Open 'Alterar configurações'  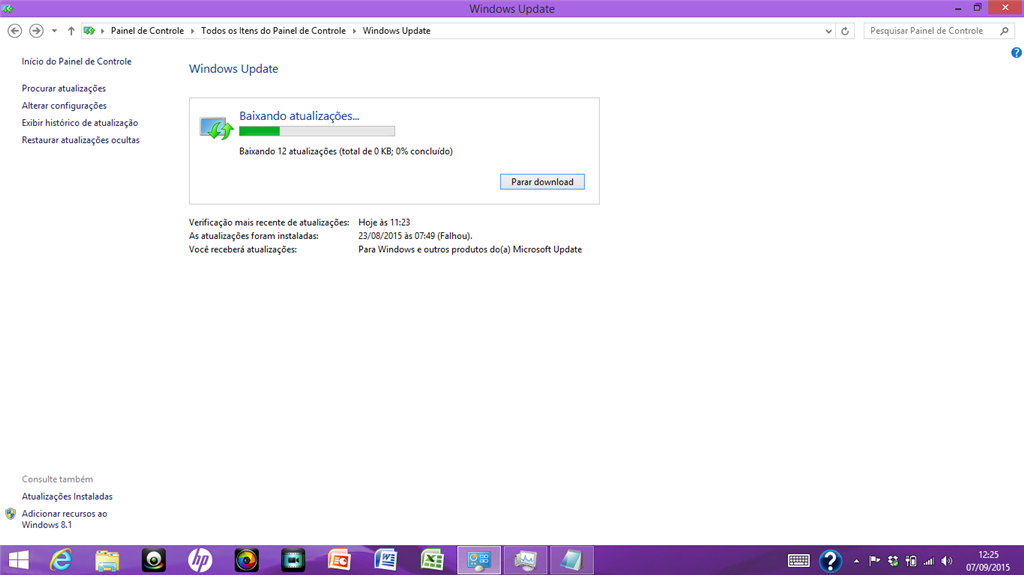coord(64,105)
